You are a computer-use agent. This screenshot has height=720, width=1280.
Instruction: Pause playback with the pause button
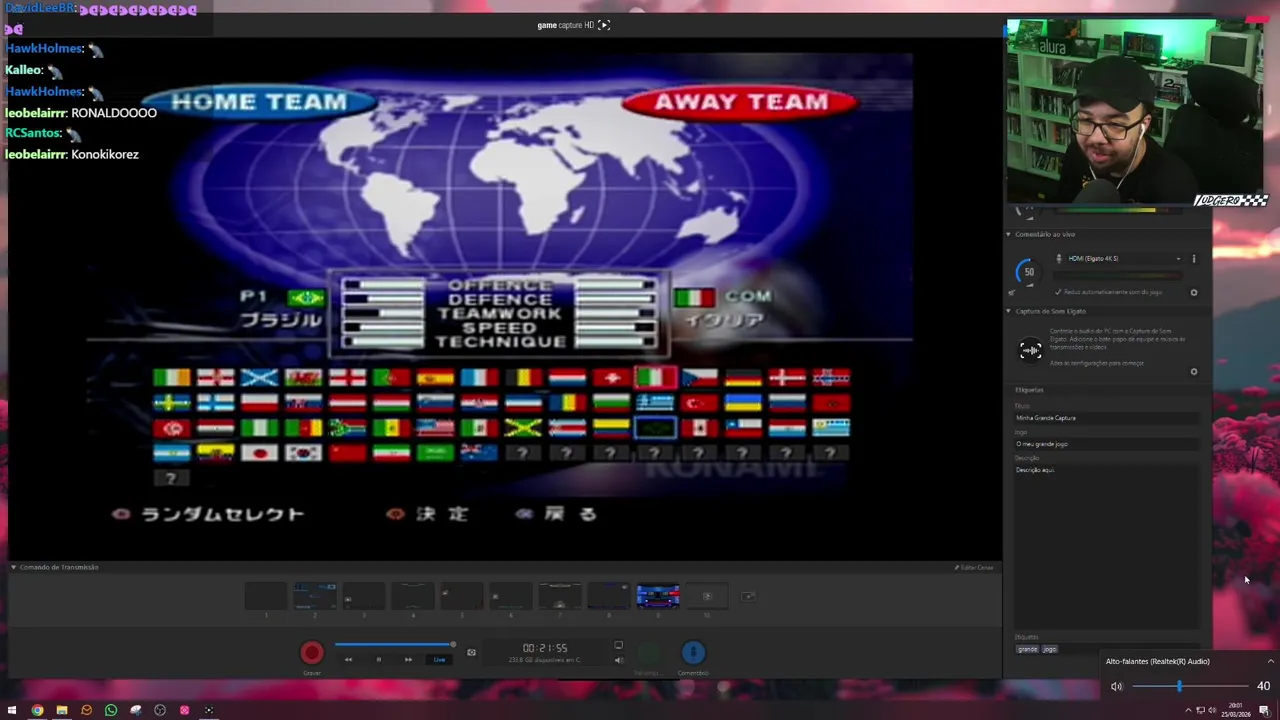pos(378,659)
